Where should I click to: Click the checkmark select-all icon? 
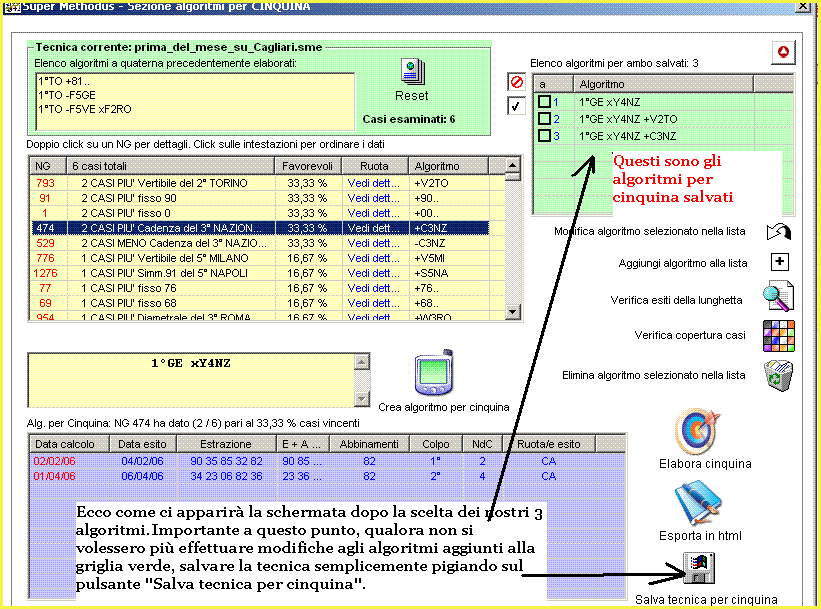tap(516, 106)
